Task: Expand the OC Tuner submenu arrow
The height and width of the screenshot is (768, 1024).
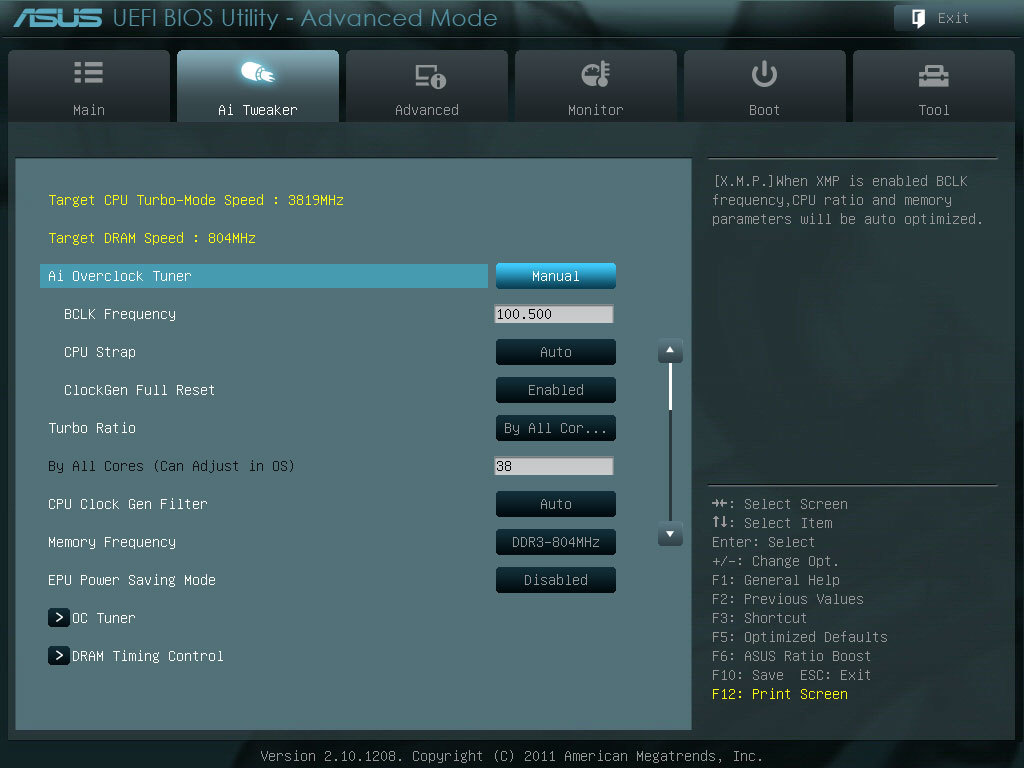Action: click(x=59, y=618)
